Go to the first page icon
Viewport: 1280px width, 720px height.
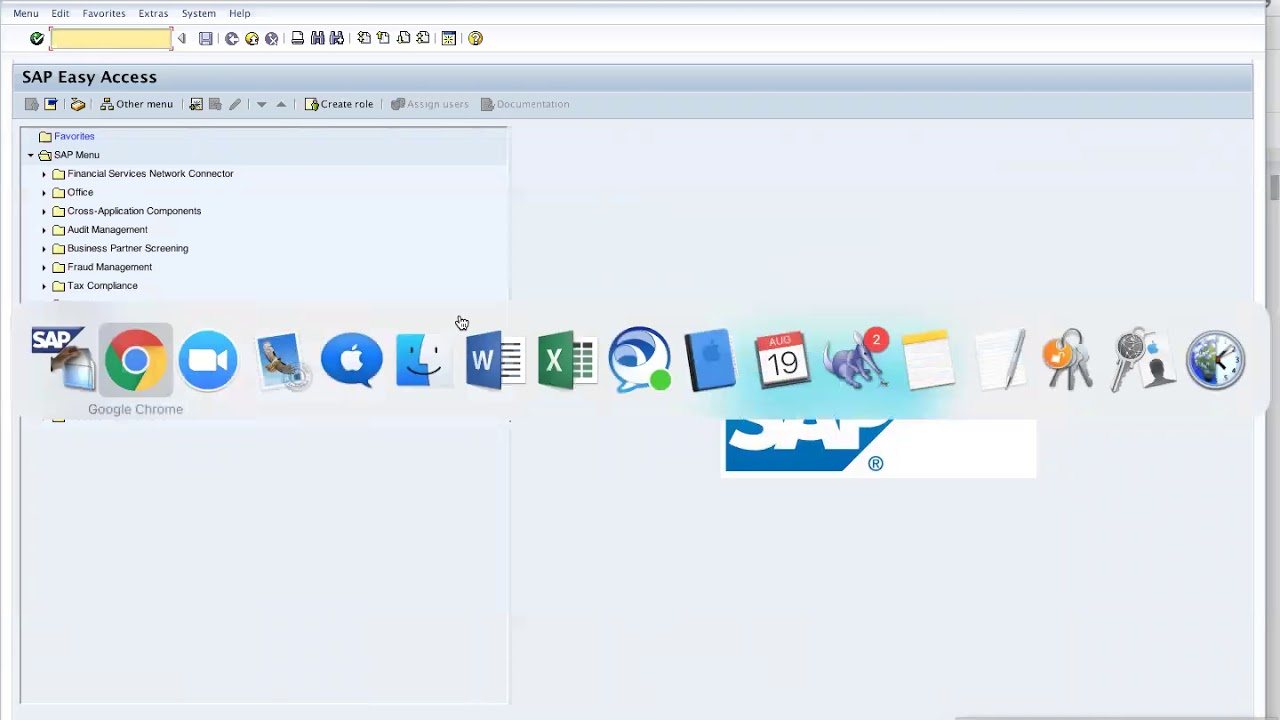point(364,38)
